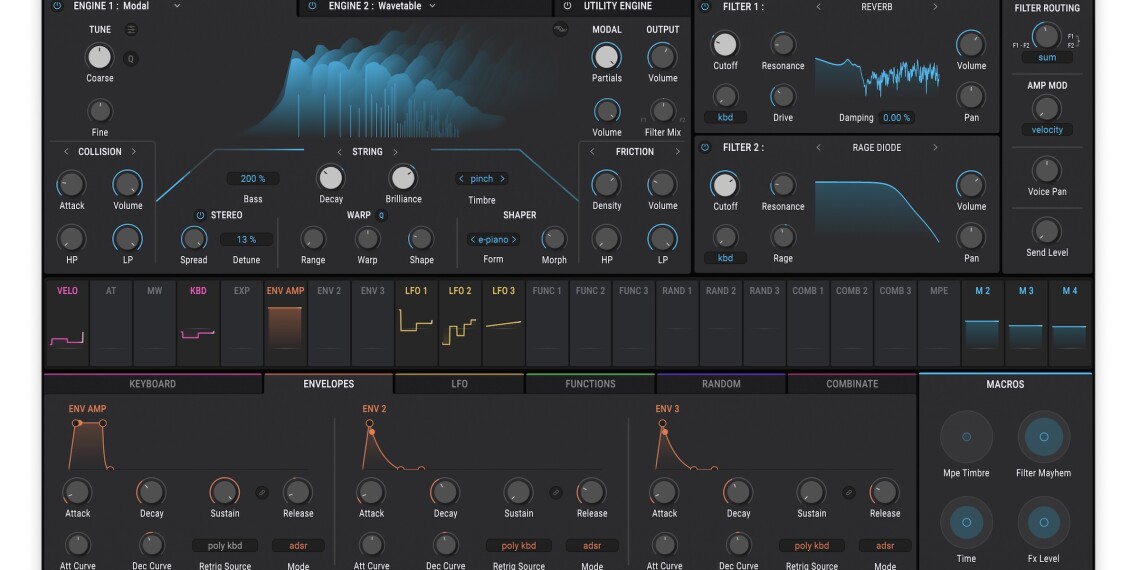The image size is (1140, 570).
Task: Click the waveform view icon above the MODAL label
Action: (560, 30)
